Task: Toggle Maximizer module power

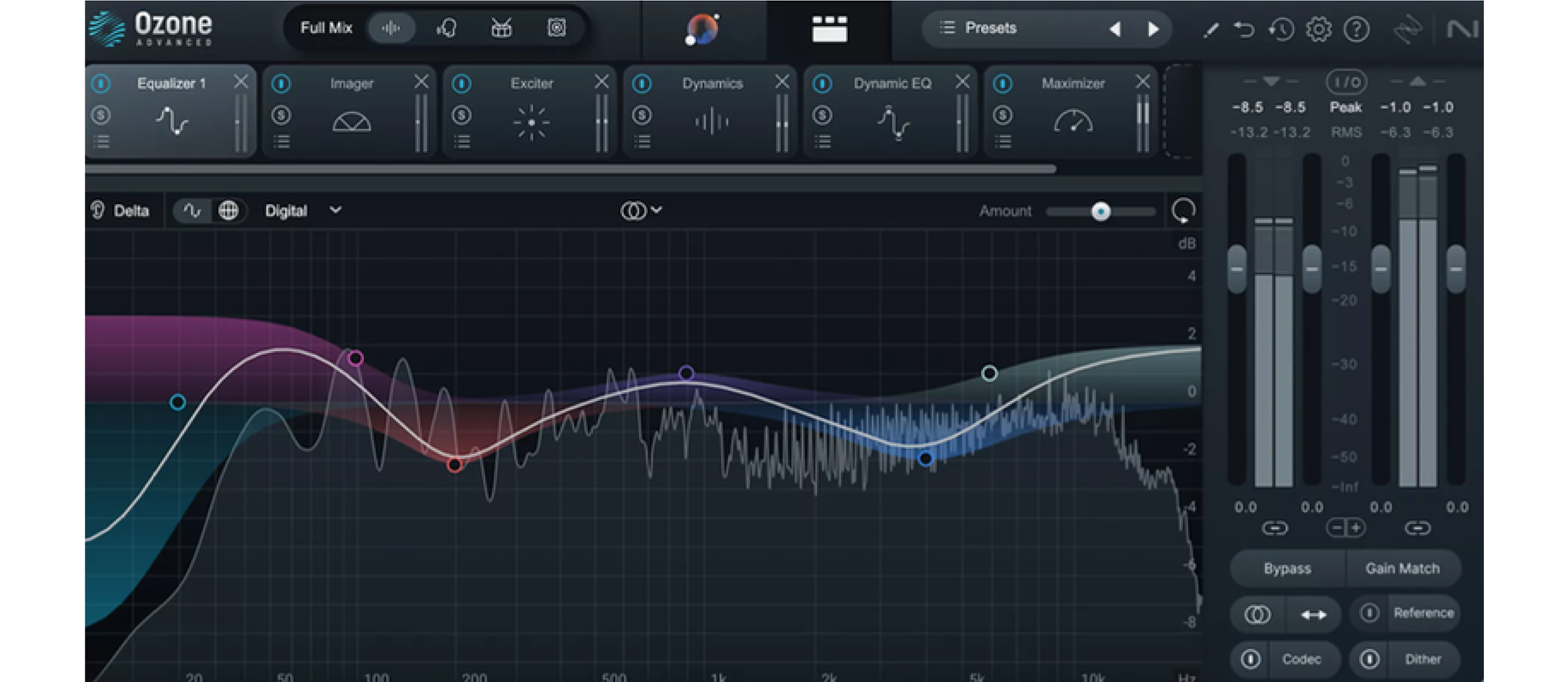Action: point(1002,84)
